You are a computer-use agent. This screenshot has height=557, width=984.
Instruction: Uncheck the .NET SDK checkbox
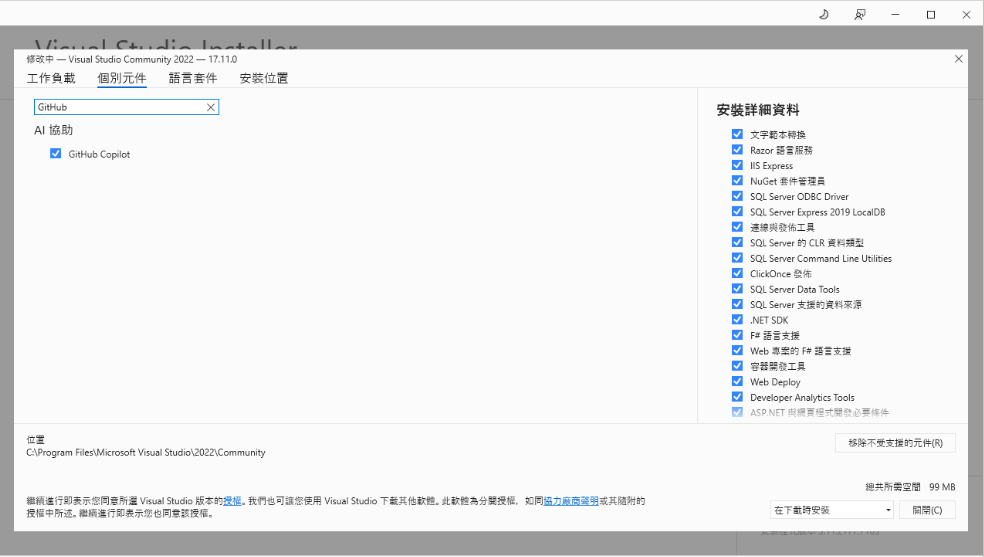(x=737, y=319)
